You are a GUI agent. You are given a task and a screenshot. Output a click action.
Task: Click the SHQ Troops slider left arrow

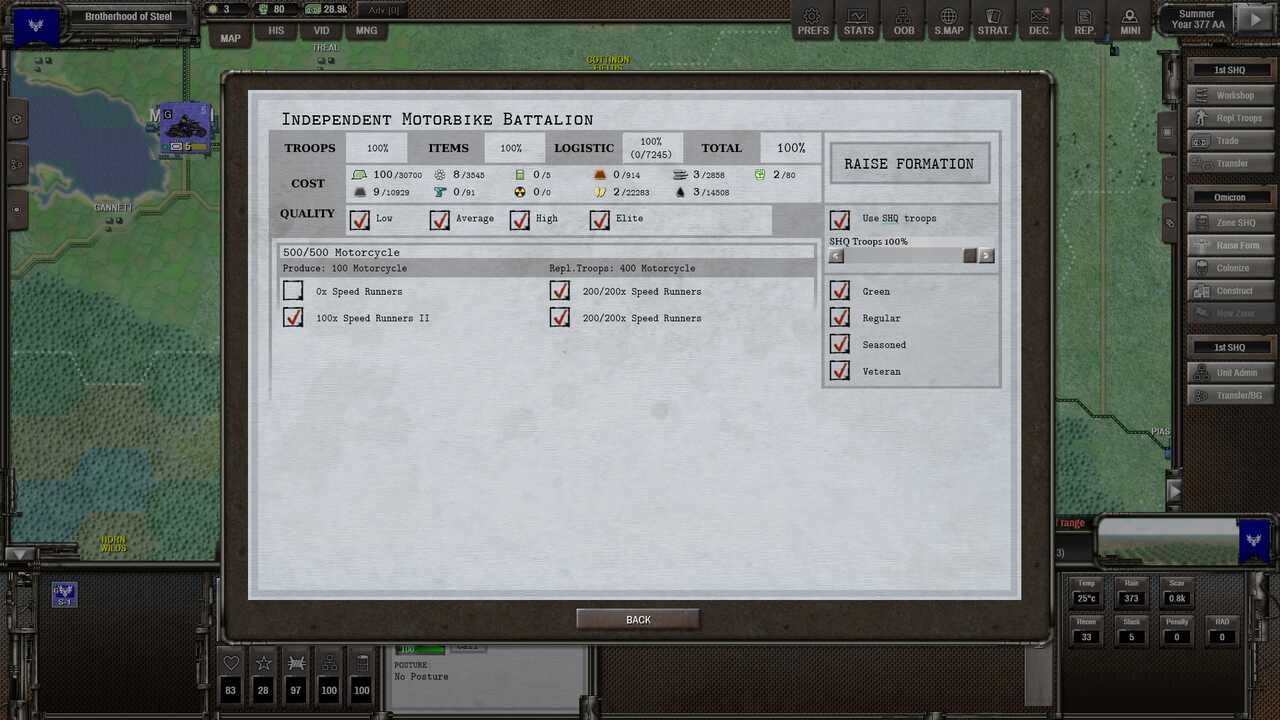837,256
